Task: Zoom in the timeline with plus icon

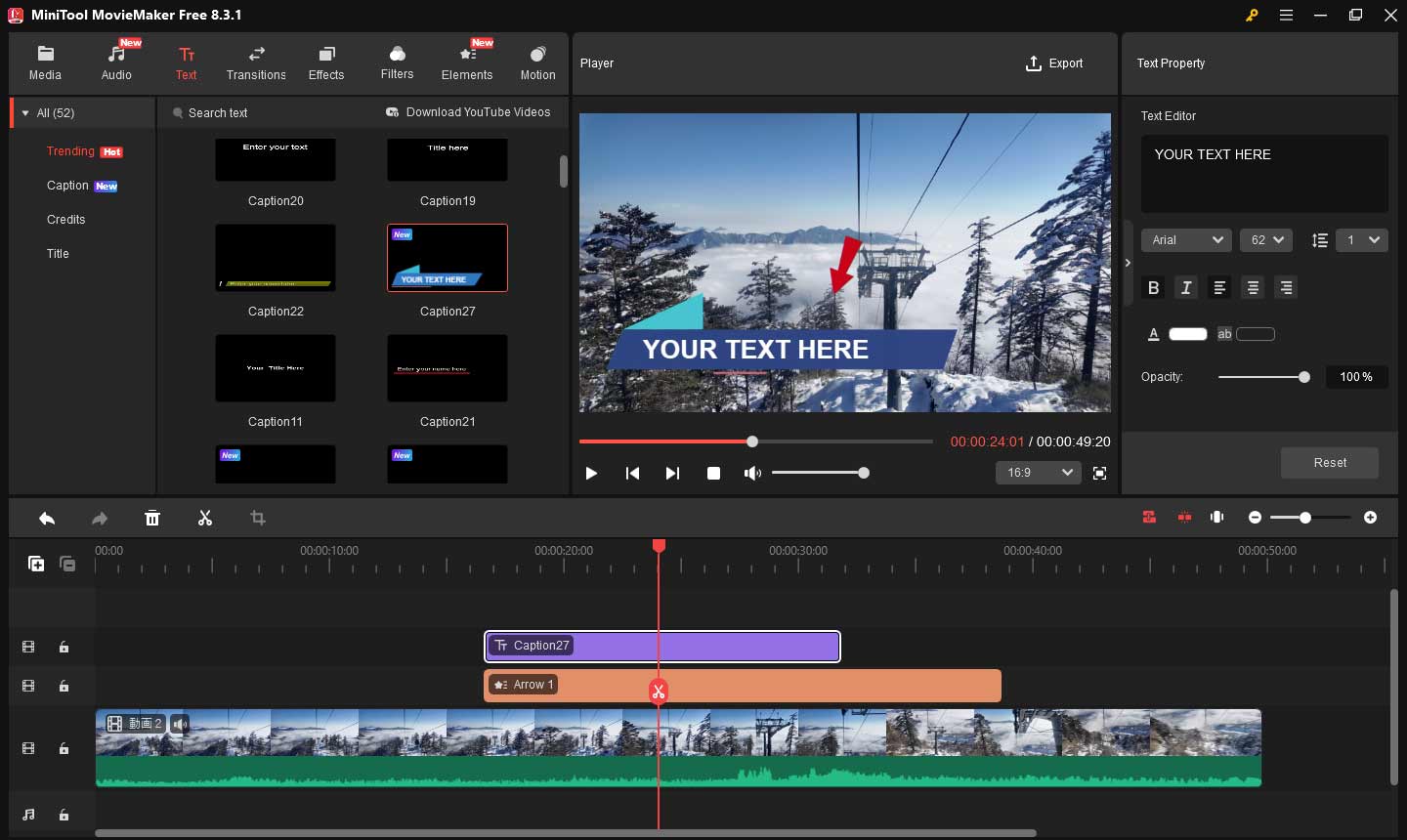Action: tap(1370, 517)
